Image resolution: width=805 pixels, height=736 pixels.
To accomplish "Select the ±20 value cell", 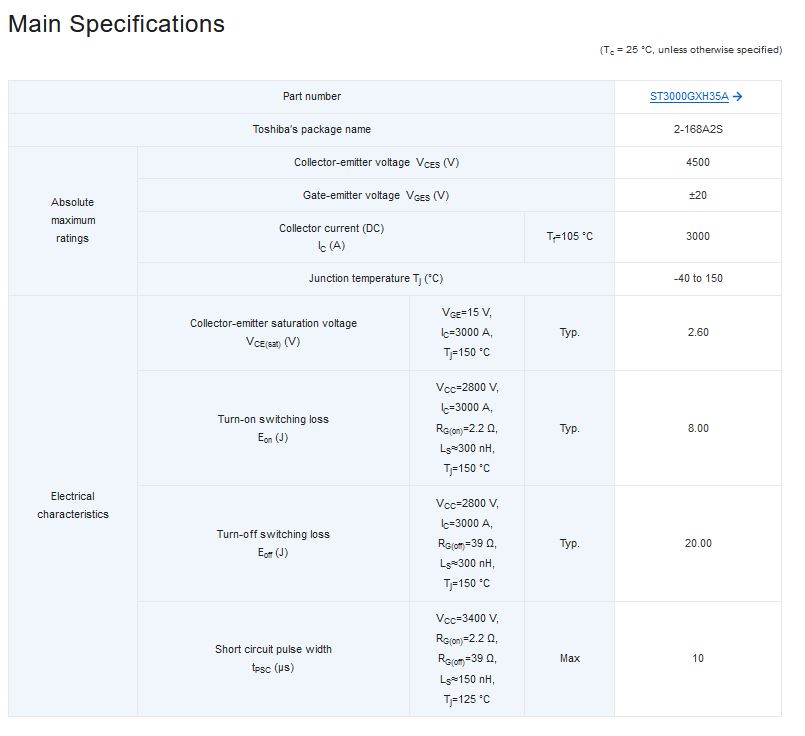I will coord(698,196).
